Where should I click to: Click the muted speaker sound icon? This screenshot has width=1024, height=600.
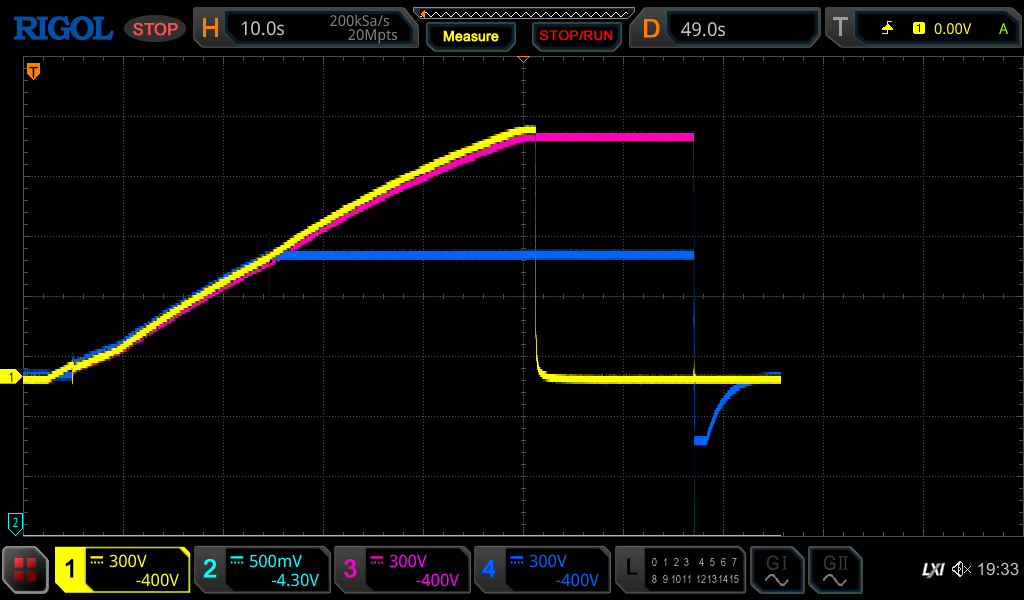[x=961, y=569]
